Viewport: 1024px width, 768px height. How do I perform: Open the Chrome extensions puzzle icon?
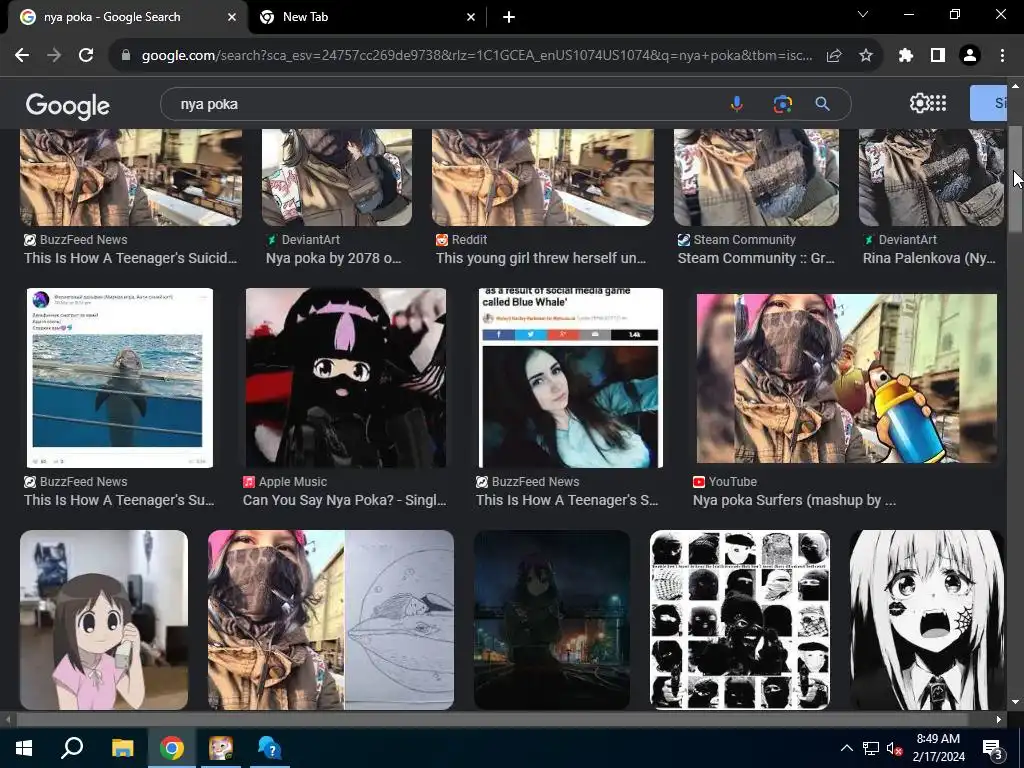coord(905,56)
